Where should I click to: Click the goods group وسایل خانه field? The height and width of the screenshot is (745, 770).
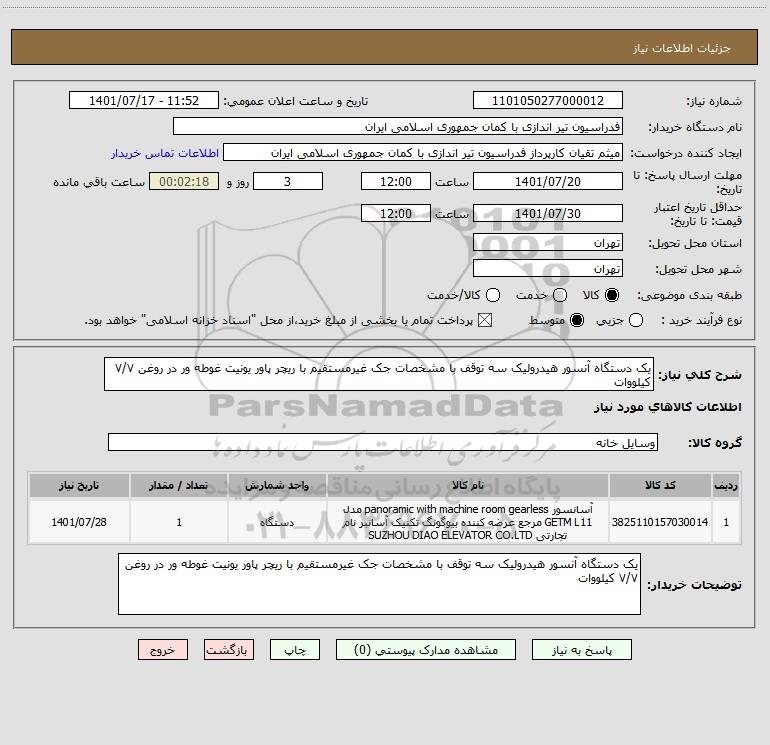(383, 442)
